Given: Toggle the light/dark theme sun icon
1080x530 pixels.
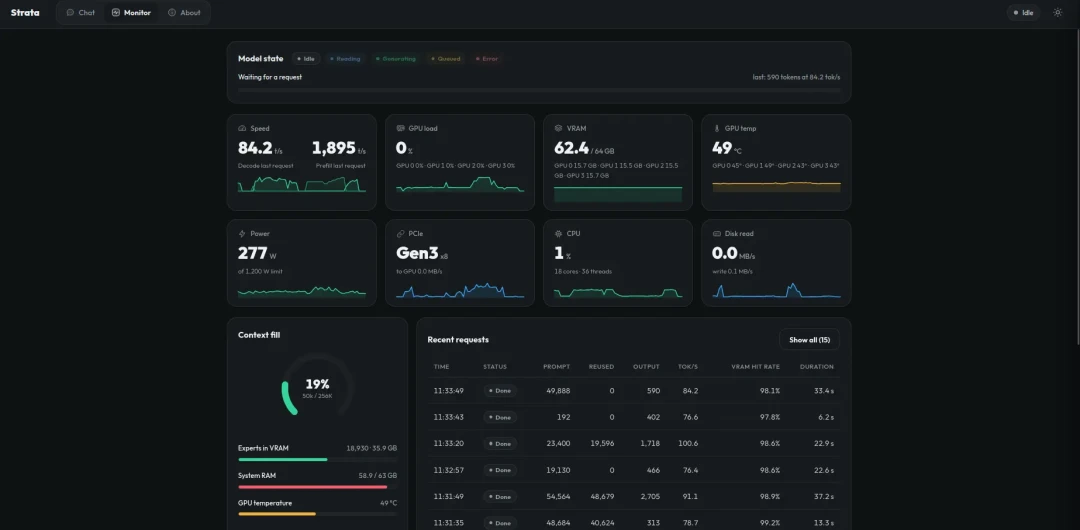Looking at the screenshot, I should click(1057, 12).
